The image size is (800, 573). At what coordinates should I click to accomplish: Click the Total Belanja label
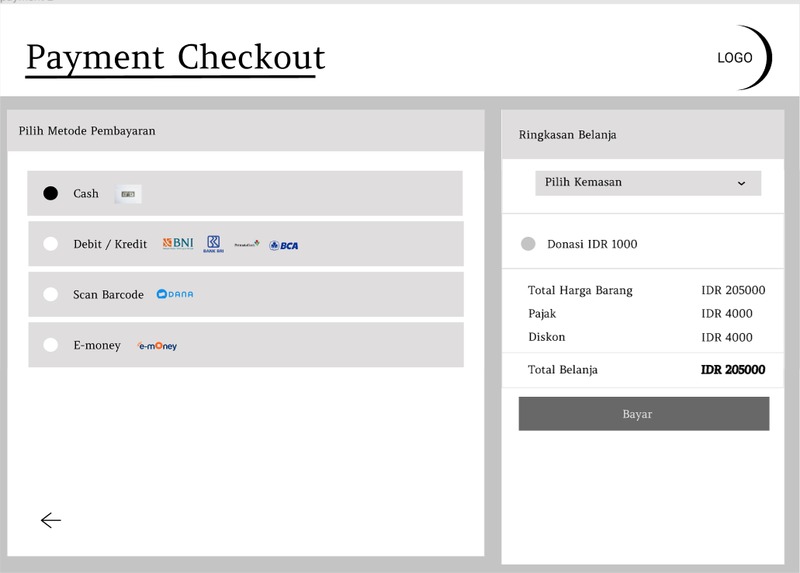tap(563, 370)
